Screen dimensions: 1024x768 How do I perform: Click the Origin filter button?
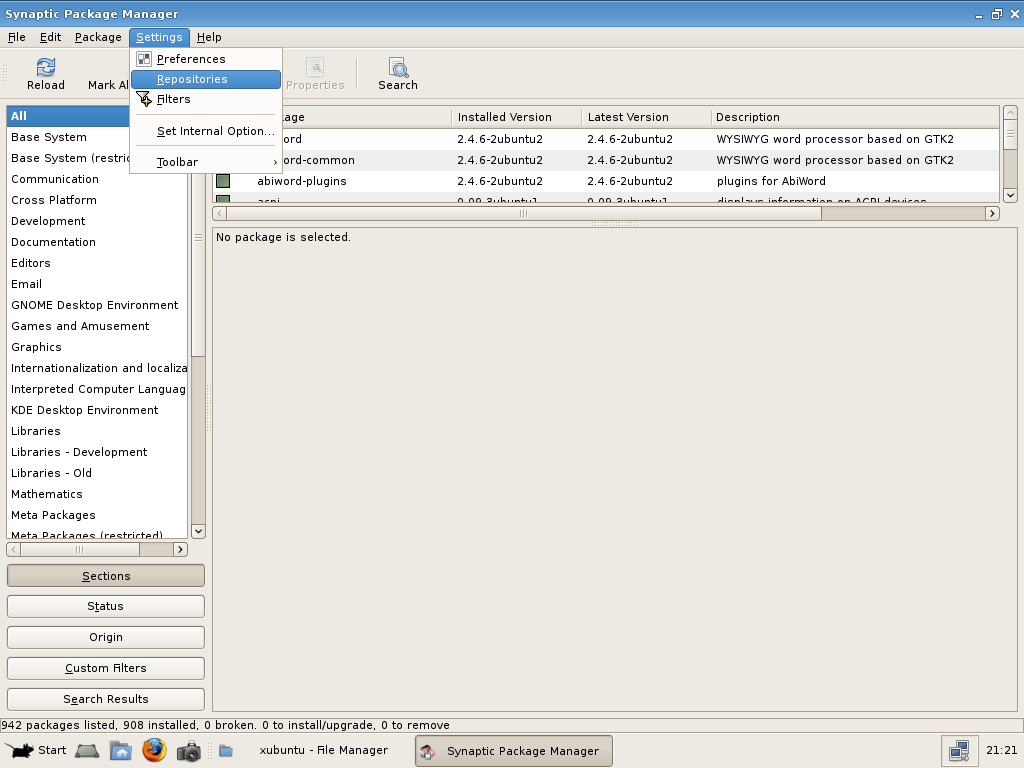pyautogui.click(x=106, y=637)
